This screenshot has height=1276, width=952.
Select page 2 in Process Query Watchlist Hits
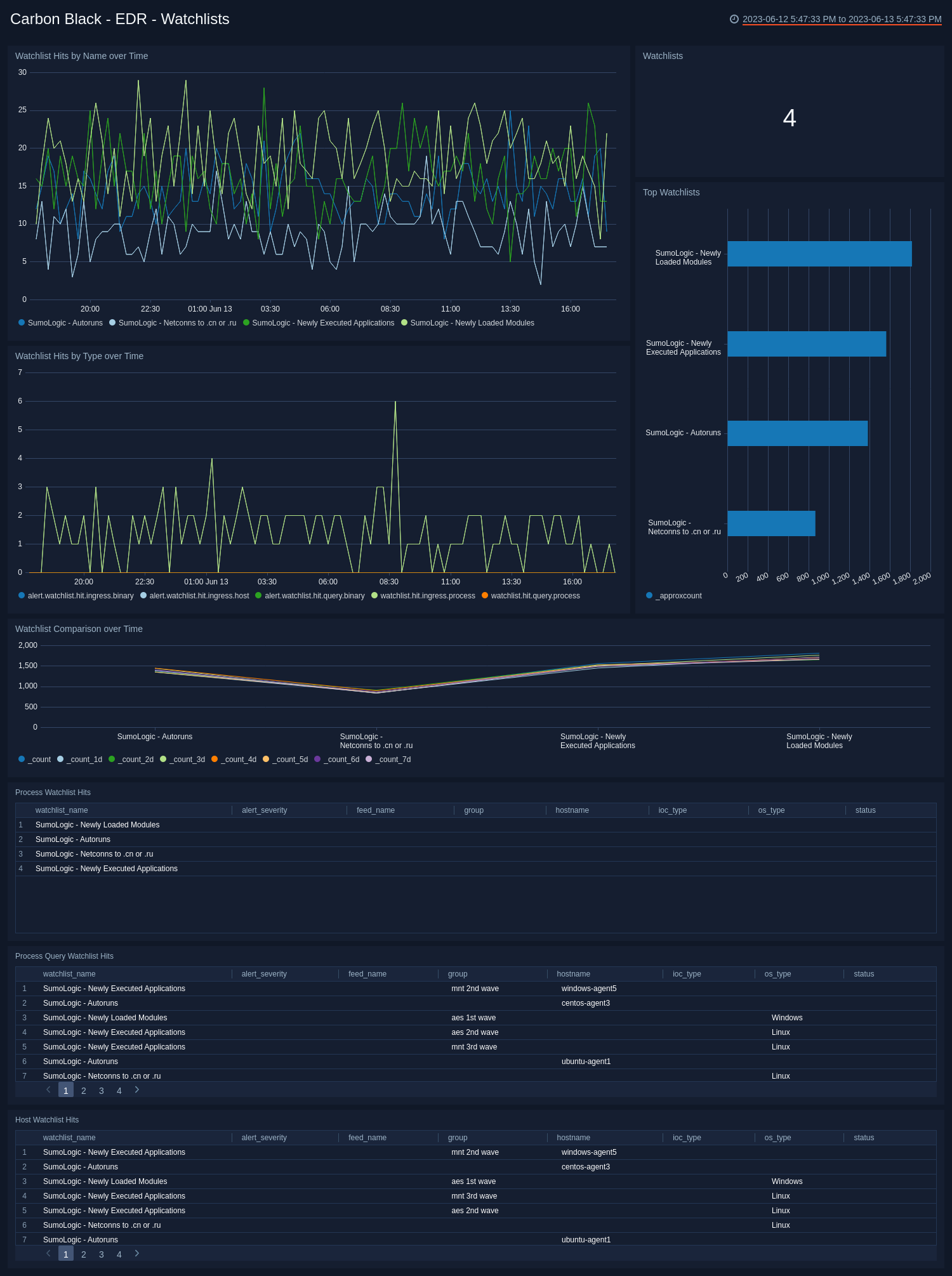(84, 1091)
